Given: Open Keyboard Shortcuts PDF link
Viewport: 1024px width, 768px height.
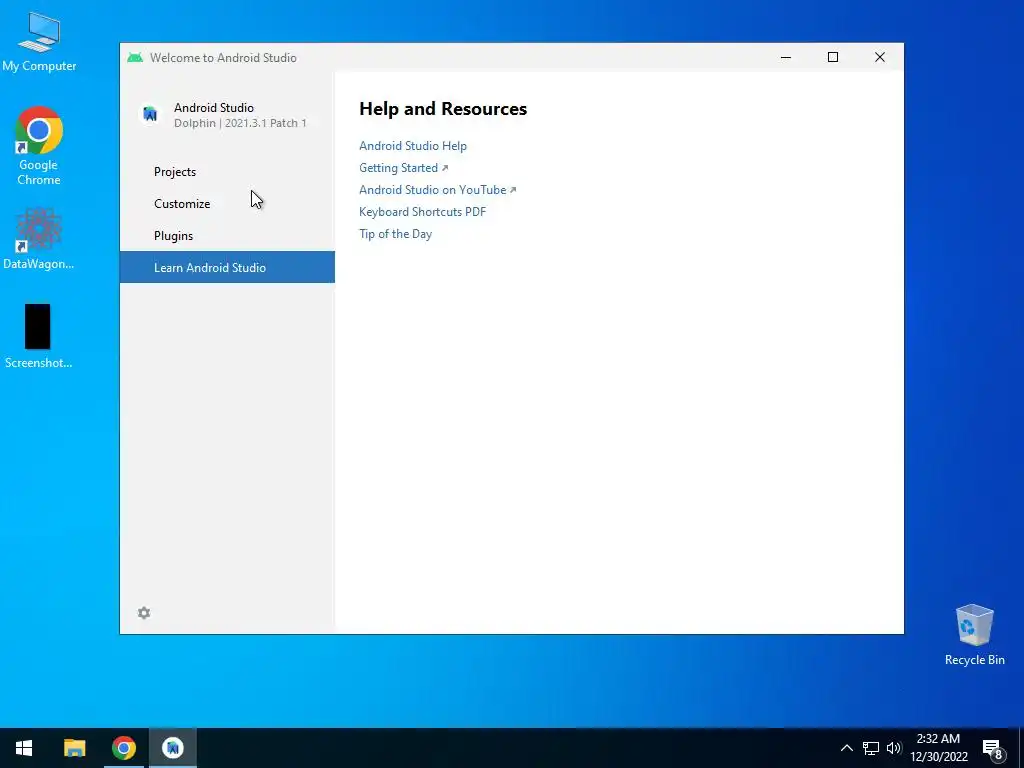Looking at the screenshot, I should (423, 212).
